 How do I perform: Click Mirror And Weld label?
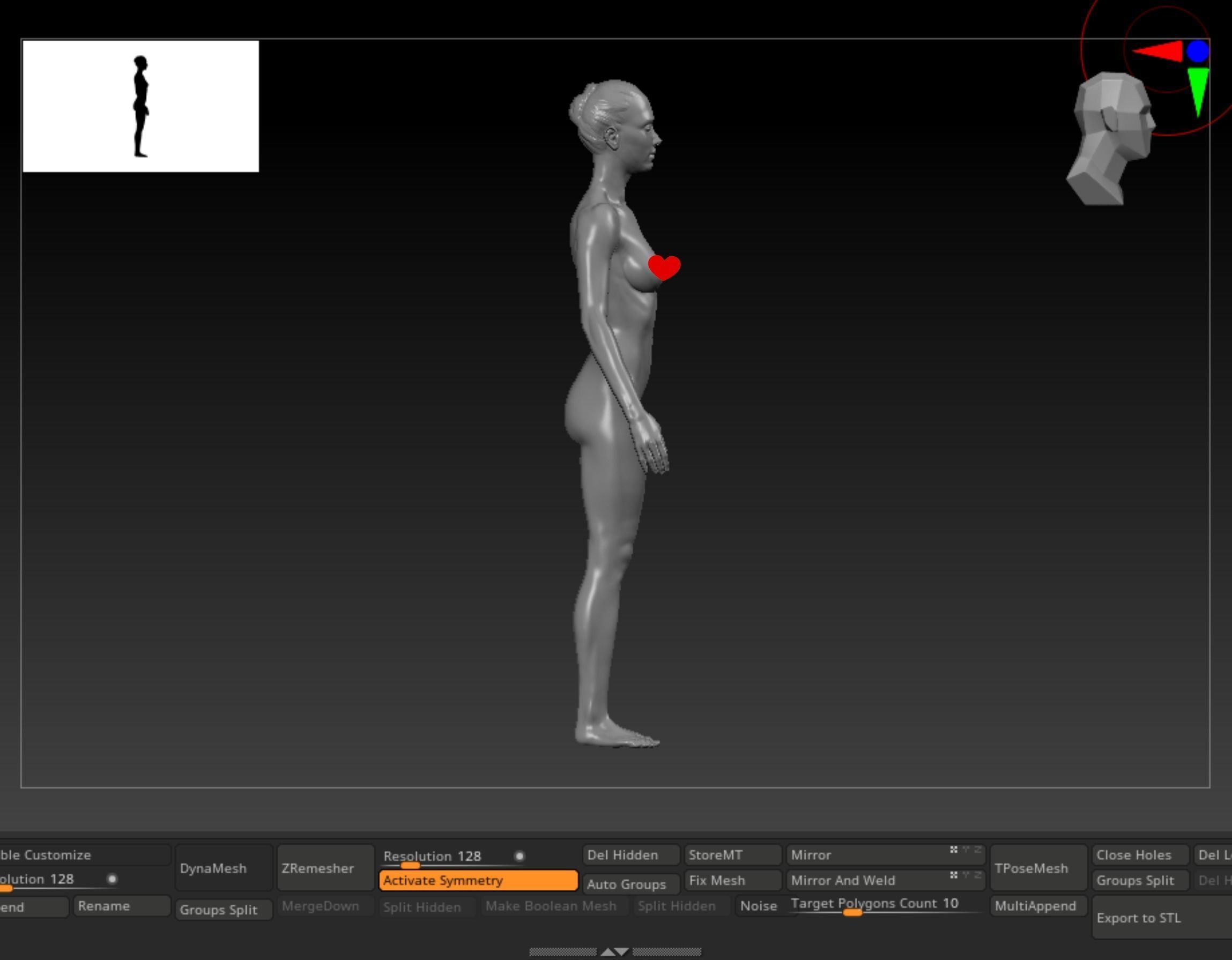[x=843, y=881]
